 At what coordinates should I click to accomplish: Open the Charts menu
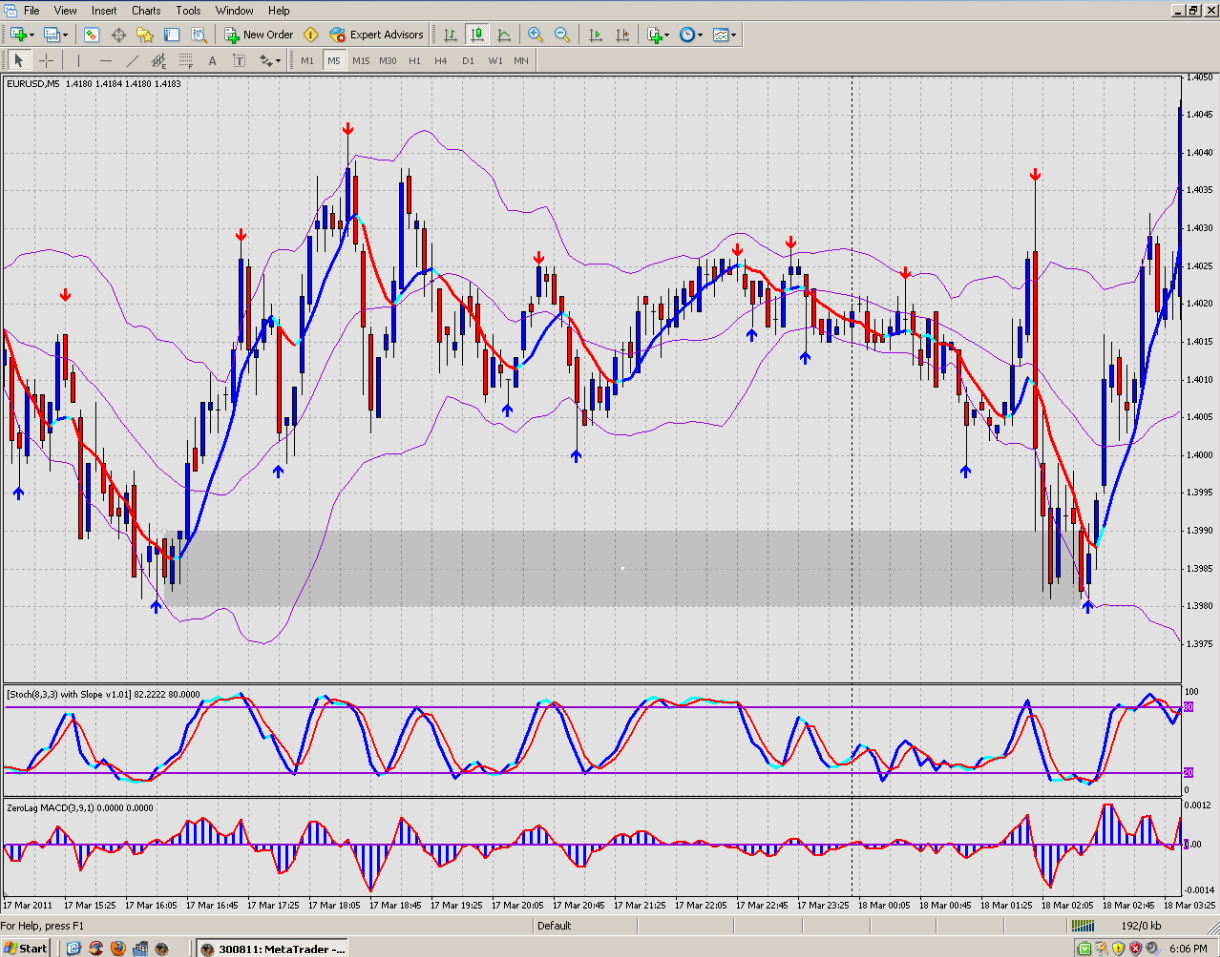[146, 10]
